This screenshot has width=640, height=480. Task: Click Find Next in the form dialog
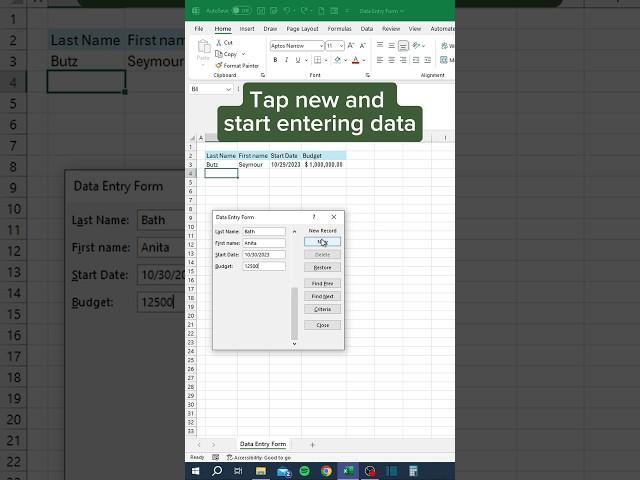(322, 296)
